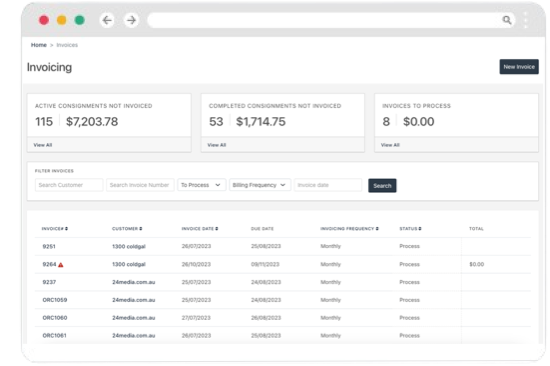Open invoice ORC1059 row link
Viewport: 550px width, 366px height.
55,300
